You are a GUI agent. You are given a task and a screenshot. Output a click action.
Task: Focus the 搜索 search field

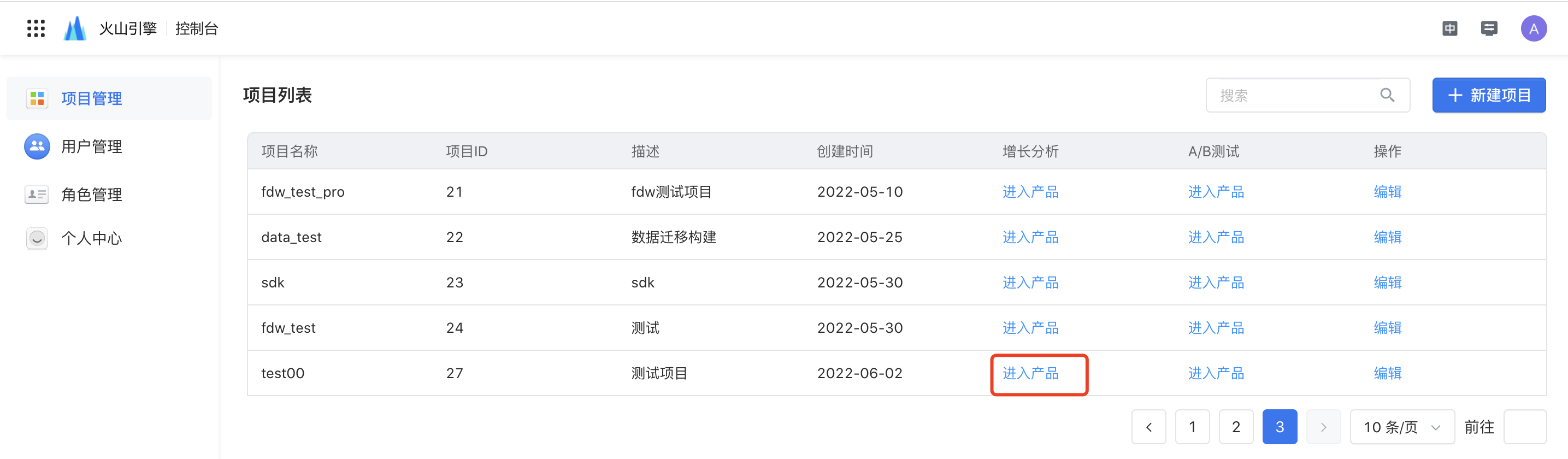(x=1307, y=95)
